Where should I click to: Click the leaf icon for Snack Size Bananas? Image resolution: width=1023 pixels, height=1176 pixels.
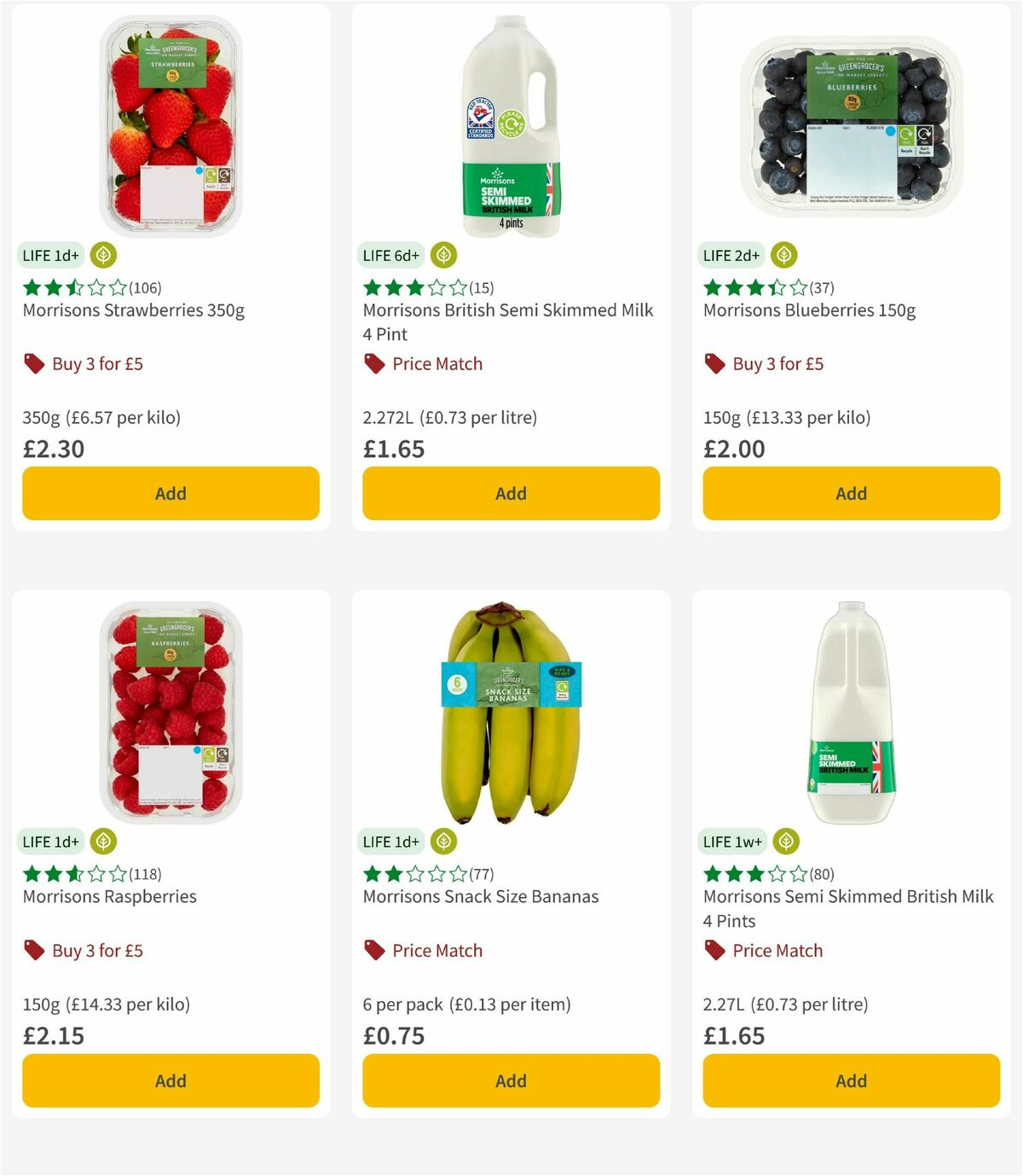point(442,841)
